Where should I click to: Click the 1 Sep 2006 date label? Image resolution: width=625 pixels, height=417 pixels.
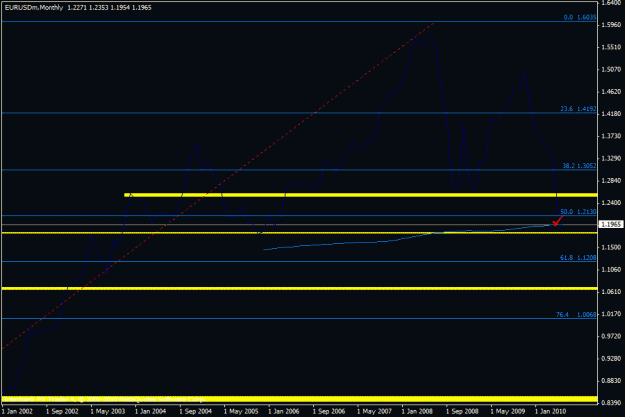pos(329,411)
